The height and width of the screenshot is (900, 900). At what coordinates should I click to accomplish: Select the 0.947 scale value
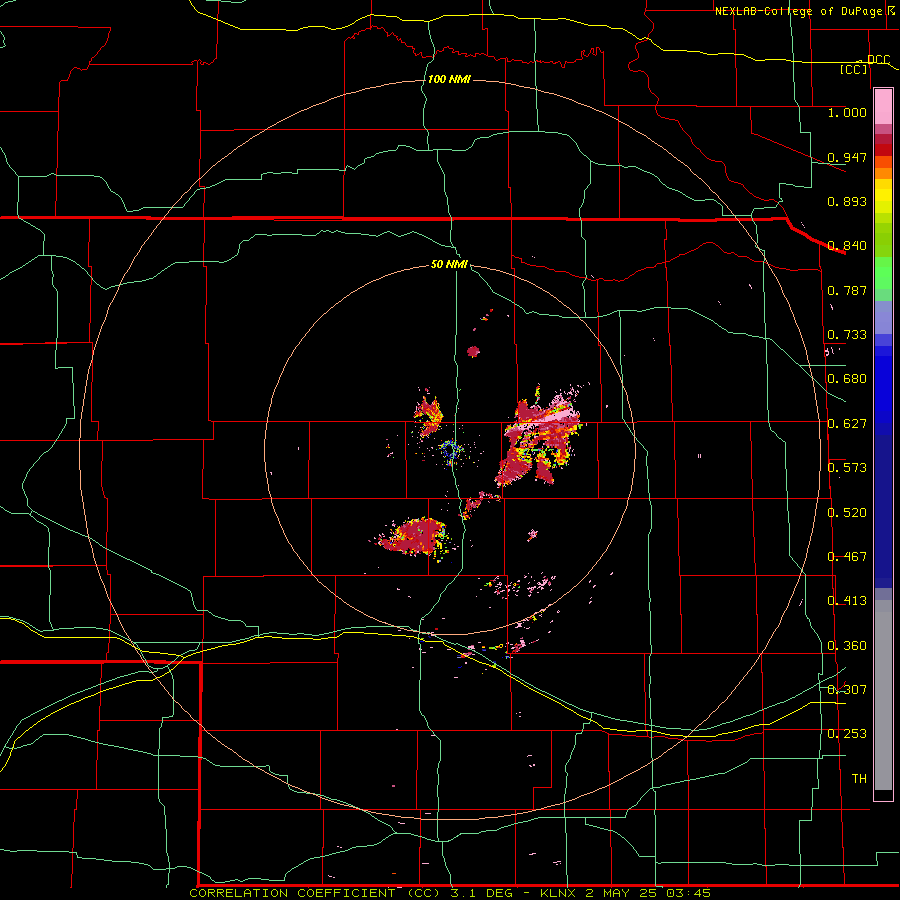pyautogui.click(x=847, y=157)
